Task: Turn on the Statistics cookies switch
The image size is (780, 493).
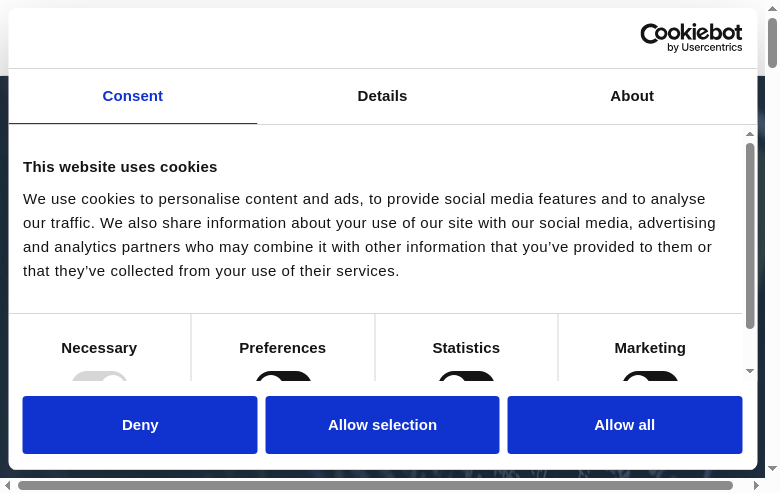Action: coord(466,377)
